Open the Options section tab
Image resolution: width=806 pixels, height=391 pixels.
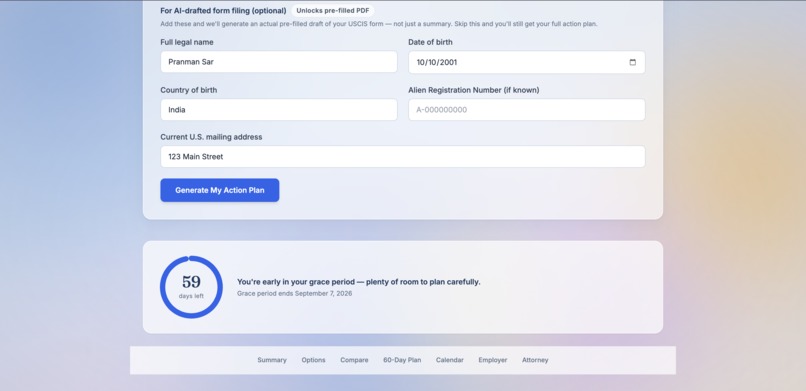313,360
